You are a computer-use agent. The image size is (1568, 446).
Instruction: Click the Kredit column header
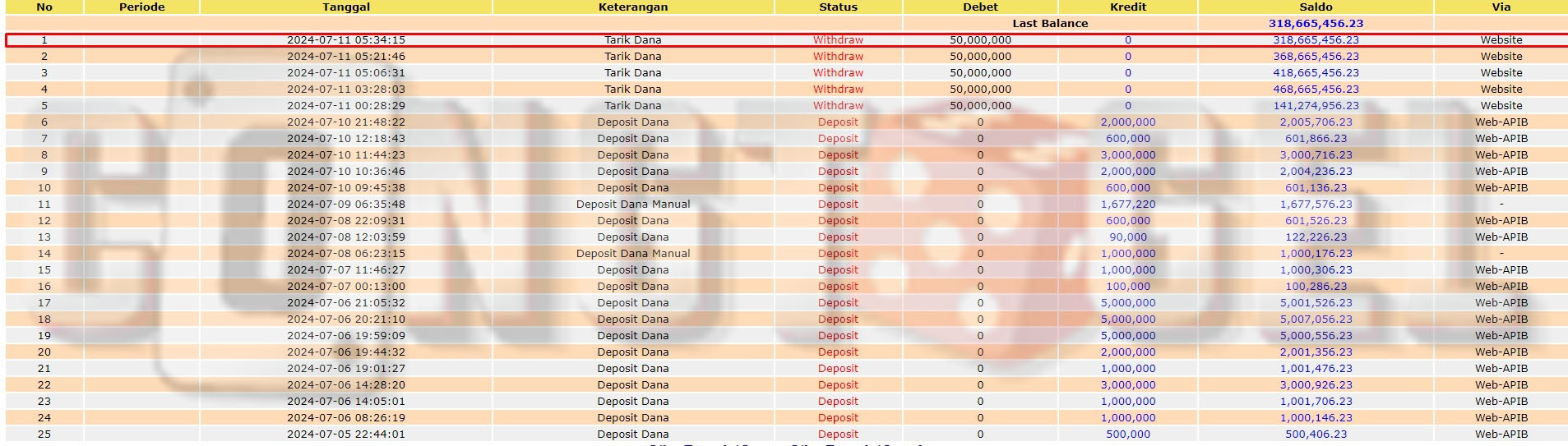pyautogui.click(x=1128, y=7)
